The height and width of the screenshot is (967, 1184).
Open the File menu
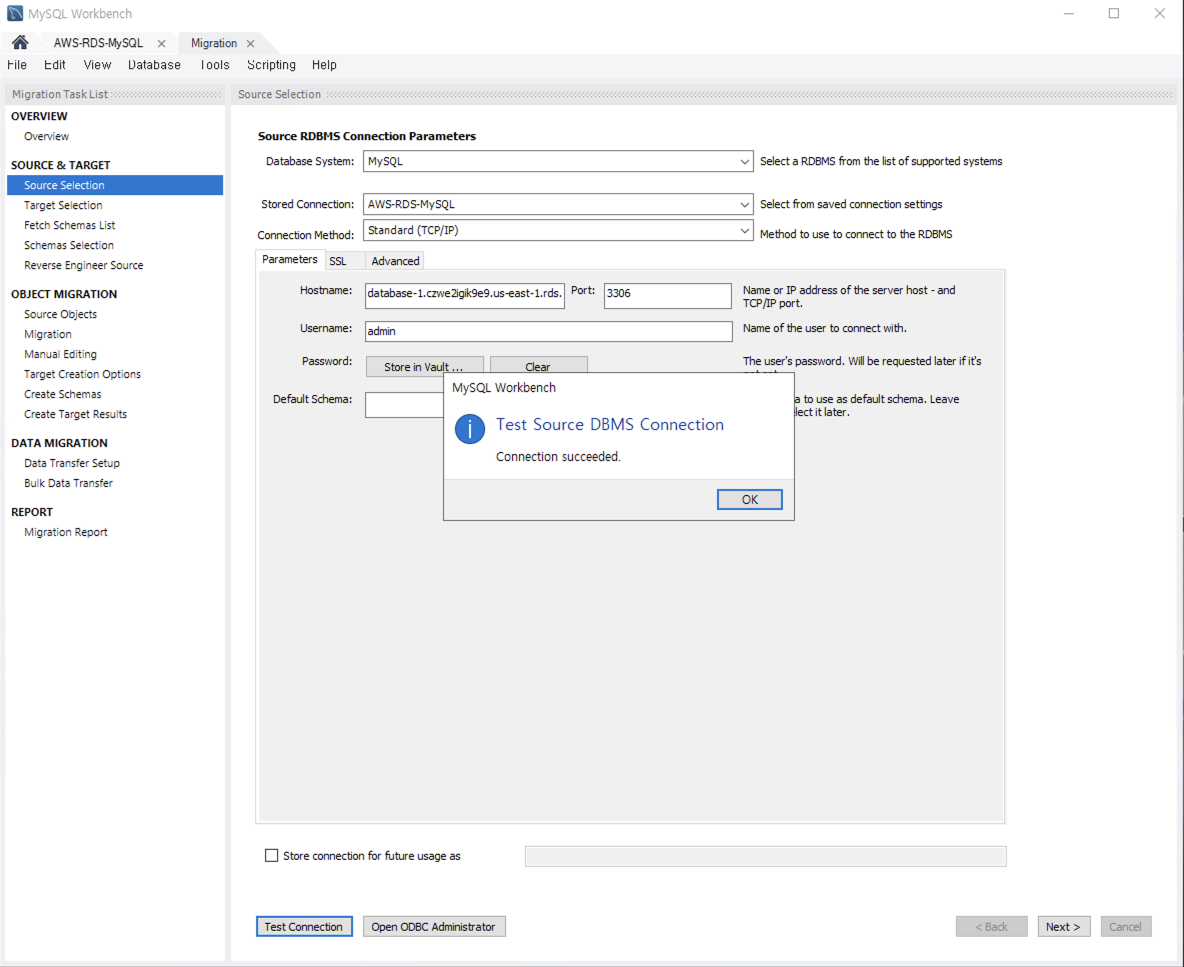(x=17, y=65)
